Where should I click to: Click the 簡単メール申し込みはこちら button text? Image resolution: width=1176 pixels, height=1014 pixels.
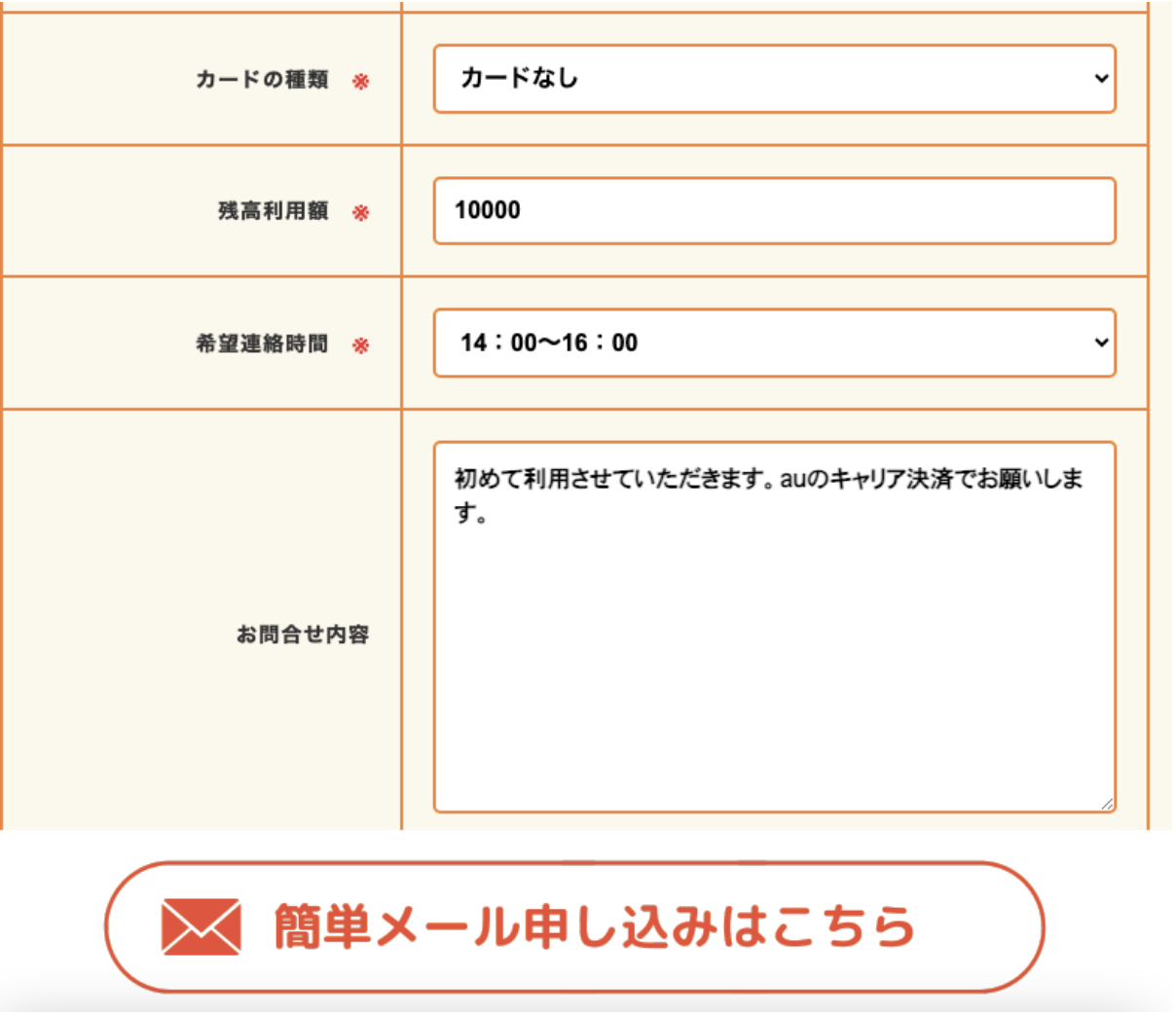tap(595, 925)
